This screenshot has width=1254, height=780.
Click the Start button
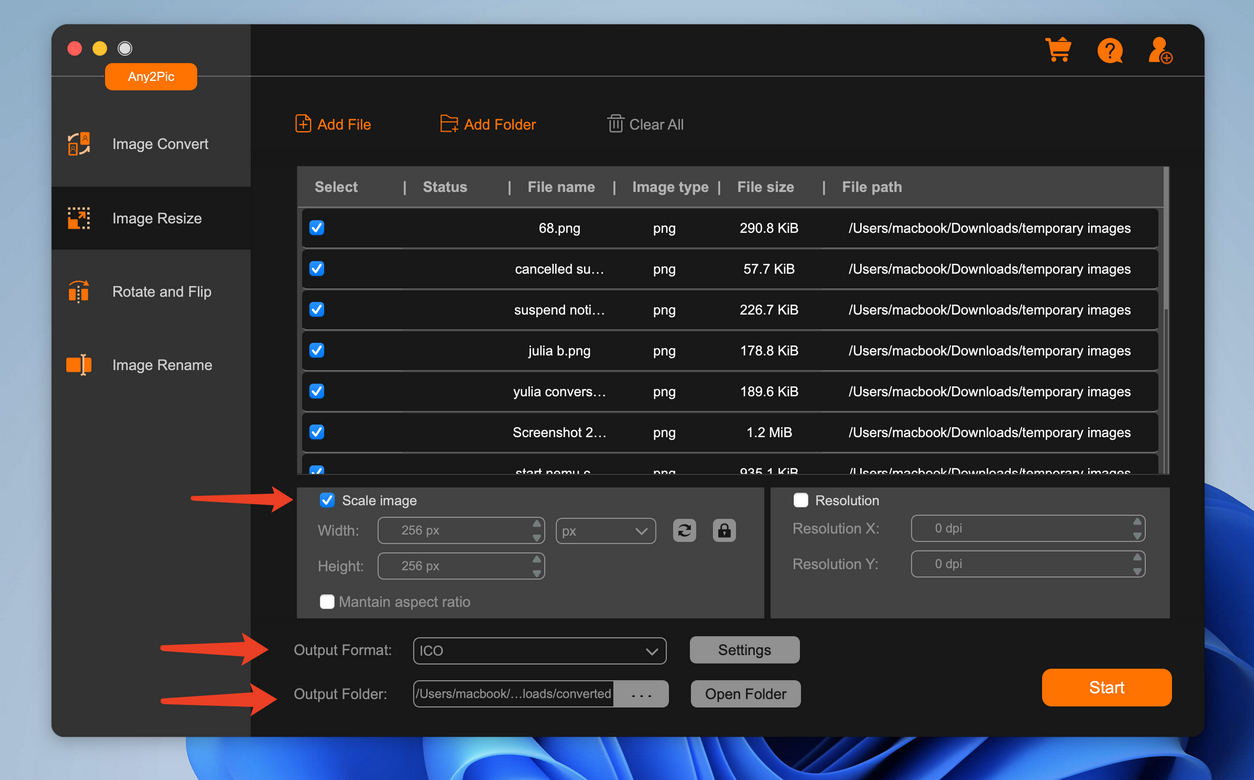[1106, 687]
